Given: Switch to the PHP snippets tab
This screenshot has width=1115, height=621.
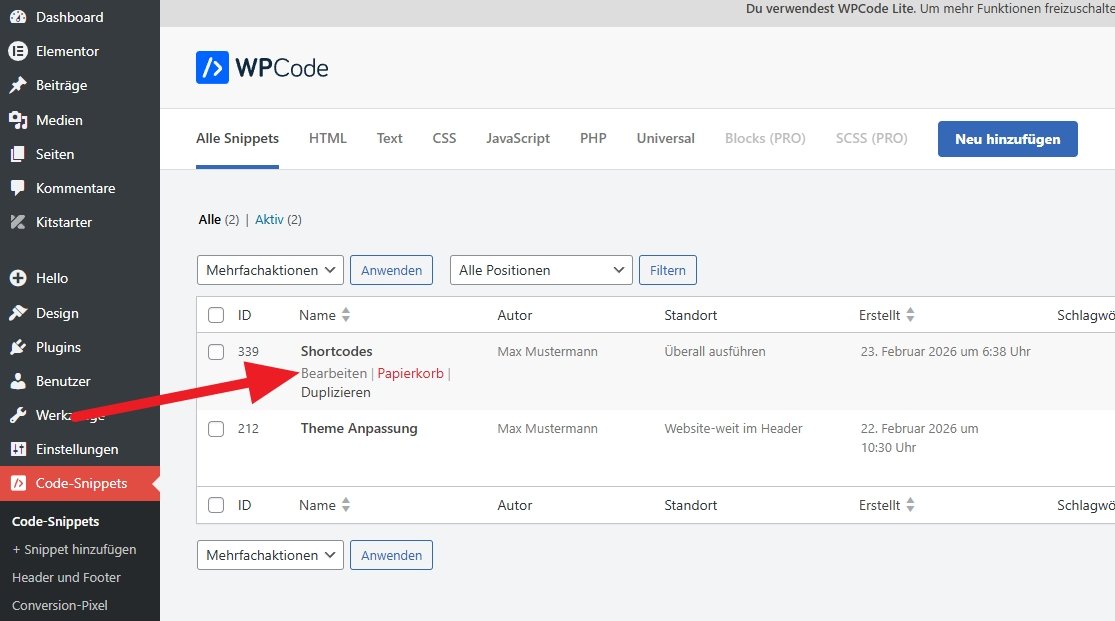Looking at the screenshot, I should pos(593,138).
